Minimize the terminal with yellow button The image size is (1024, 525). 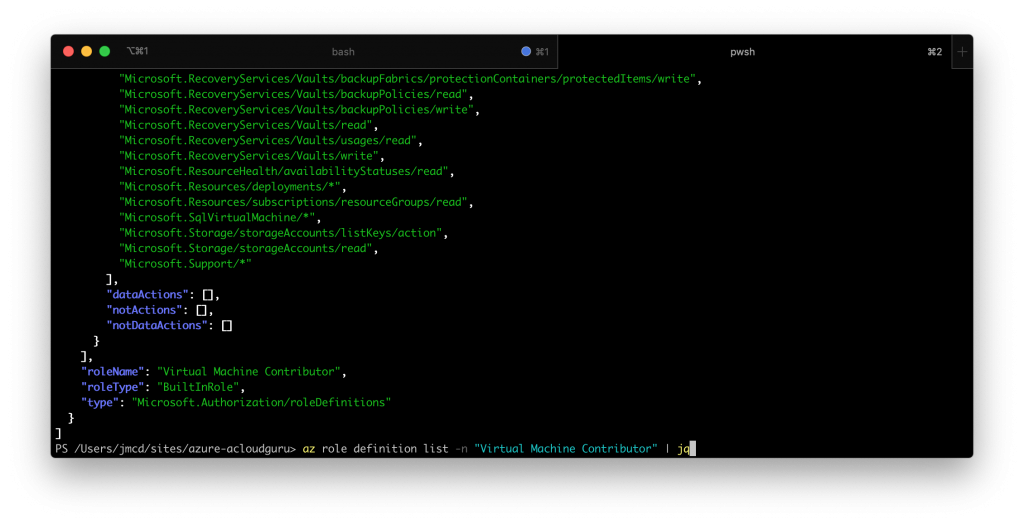[x=87, y=51]
